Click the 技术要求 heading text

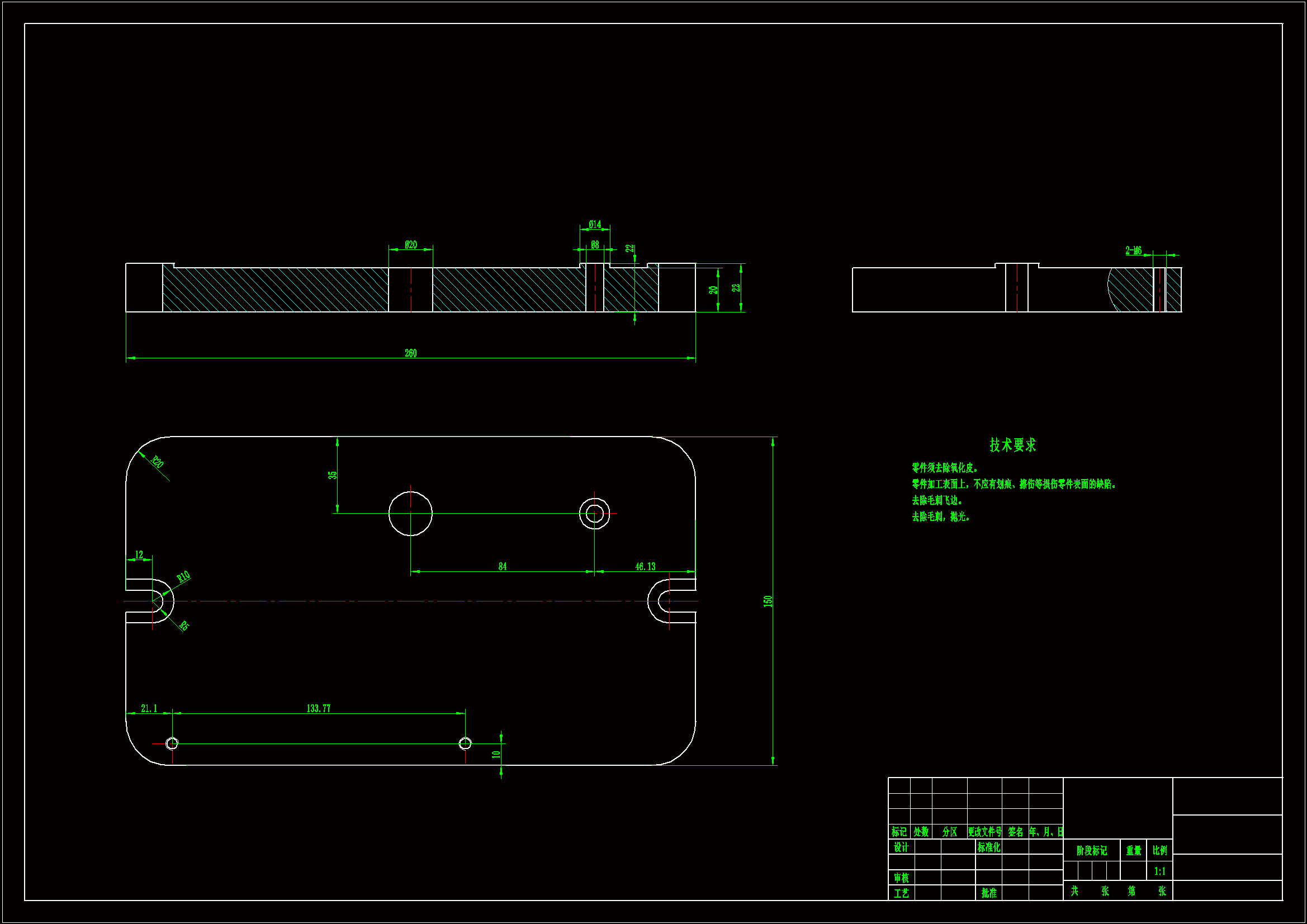[1012, 444]
